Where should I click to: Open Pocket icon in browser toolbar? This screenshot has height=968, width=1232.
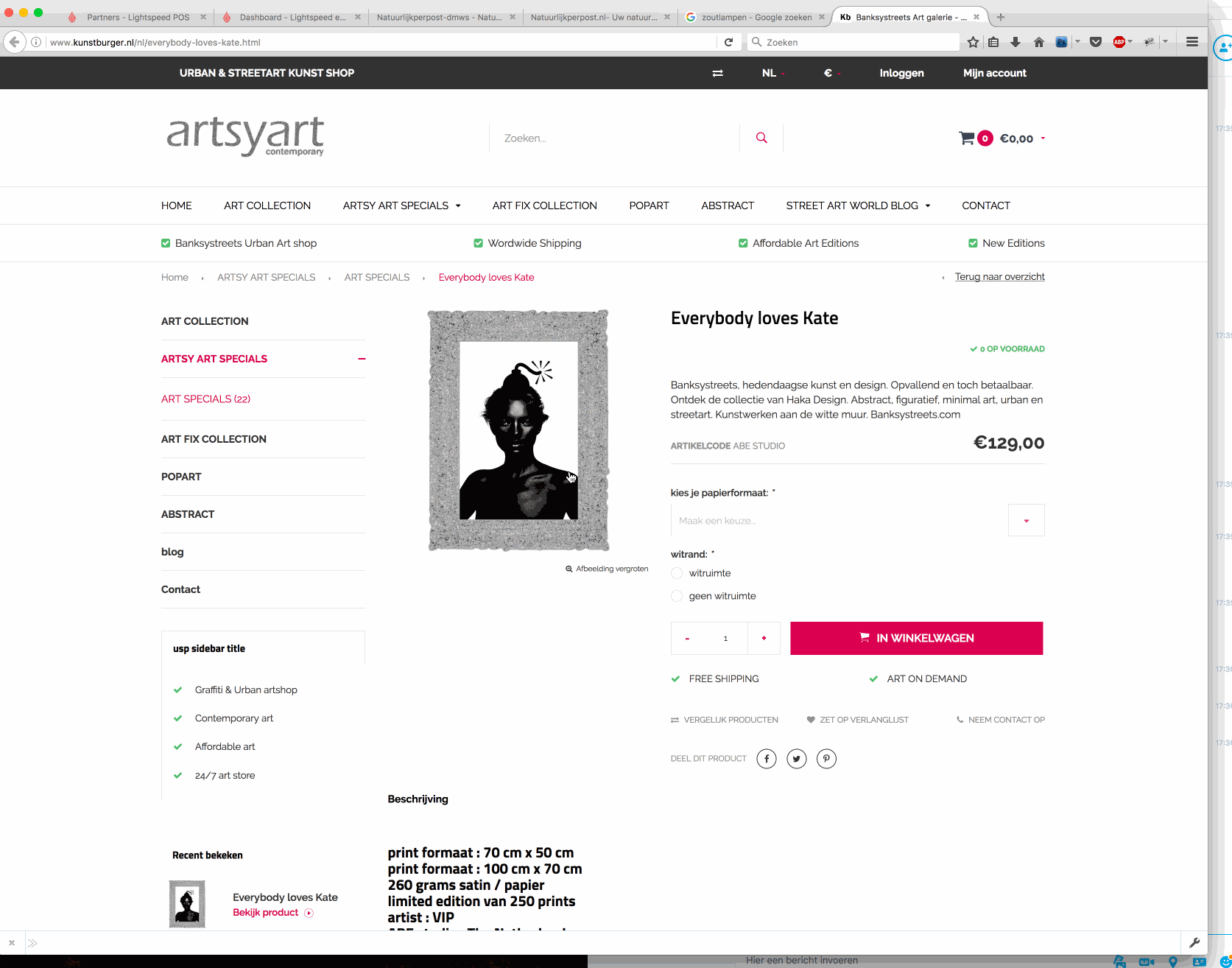point(1096,42)
